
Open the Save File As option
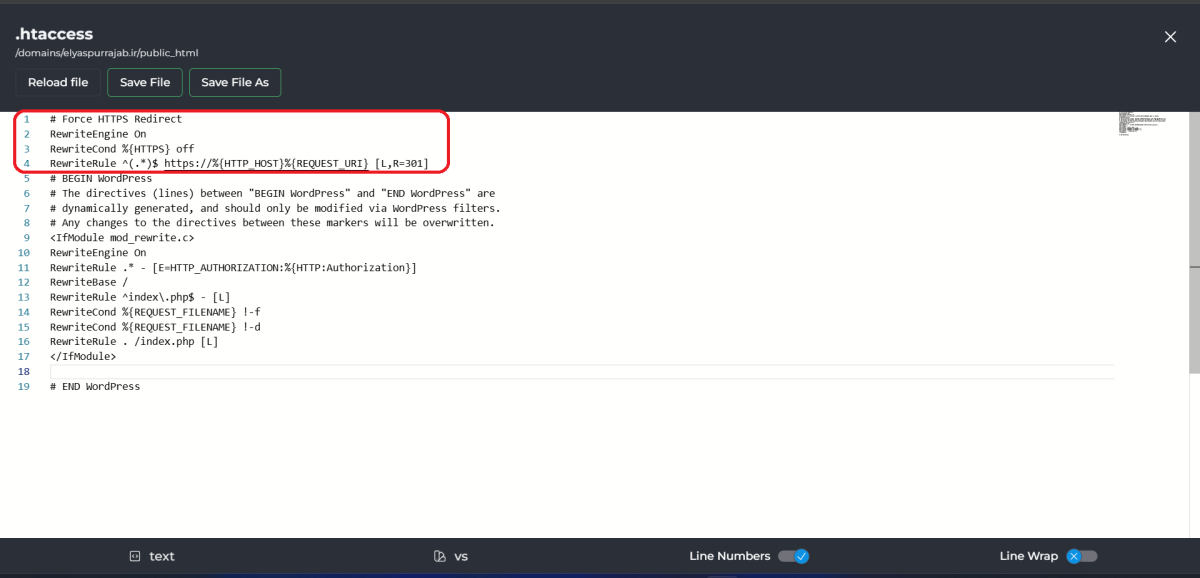pos(235,82)
